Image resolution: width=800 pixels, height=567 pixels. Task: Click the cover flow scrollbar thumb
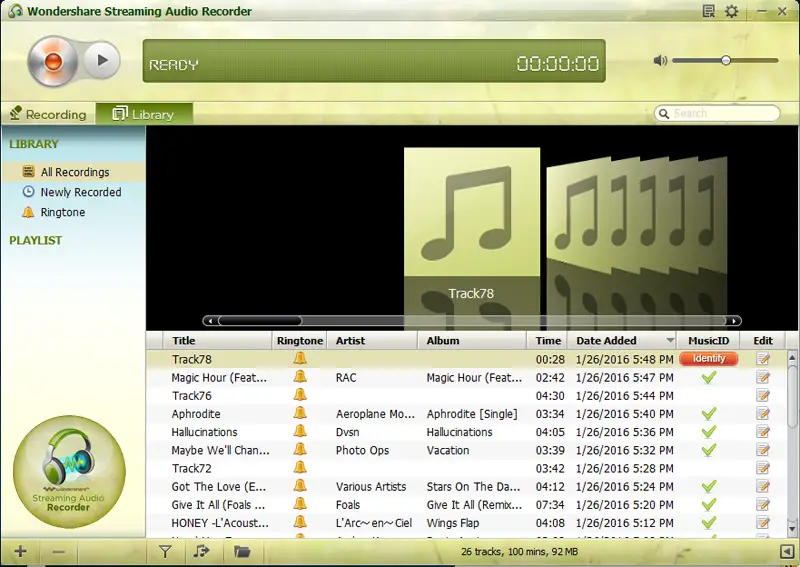pos(260,321)
